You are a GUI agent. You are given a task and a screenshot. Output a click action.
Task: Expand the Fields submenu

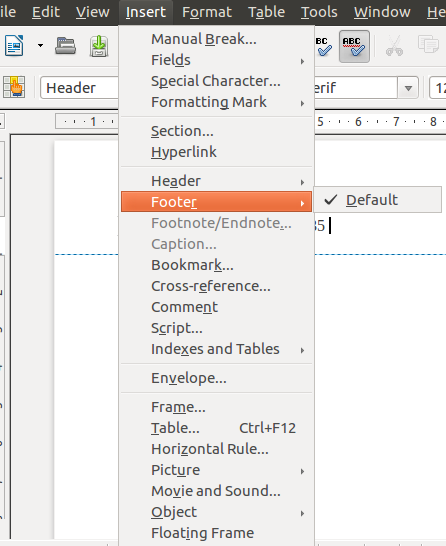tap(216, 60)
